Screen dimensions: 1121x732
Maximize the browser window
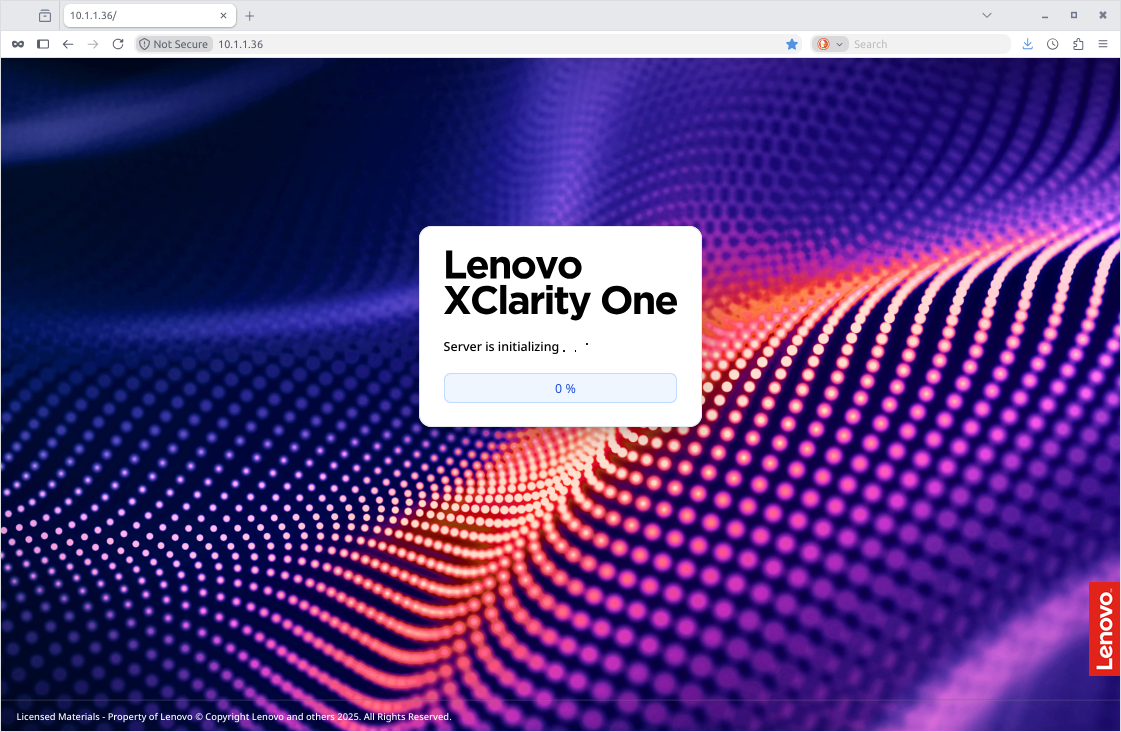[1073, 15]
